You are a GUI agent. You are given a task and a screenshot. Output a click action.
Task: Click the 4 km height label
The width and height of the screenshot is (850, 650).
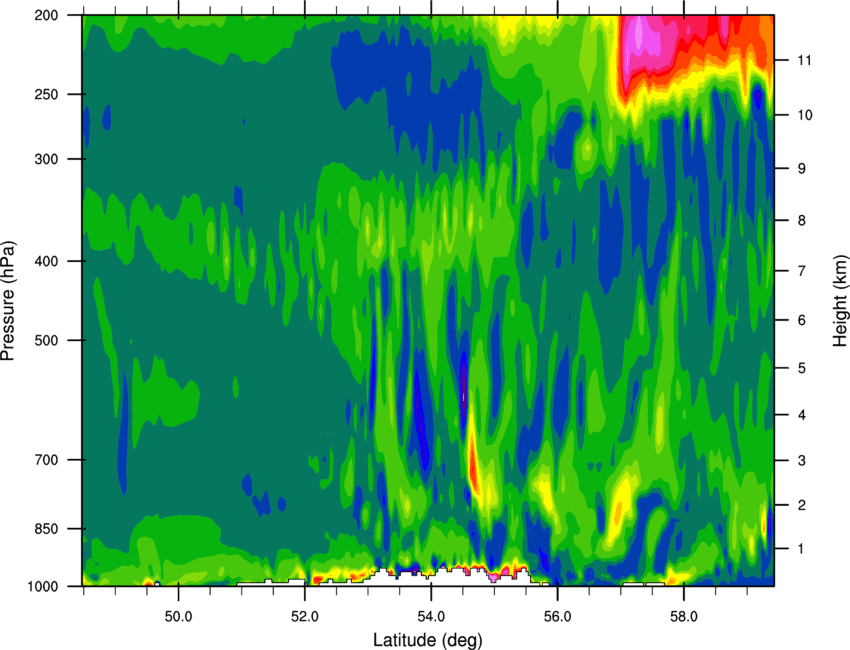(802, 415)
